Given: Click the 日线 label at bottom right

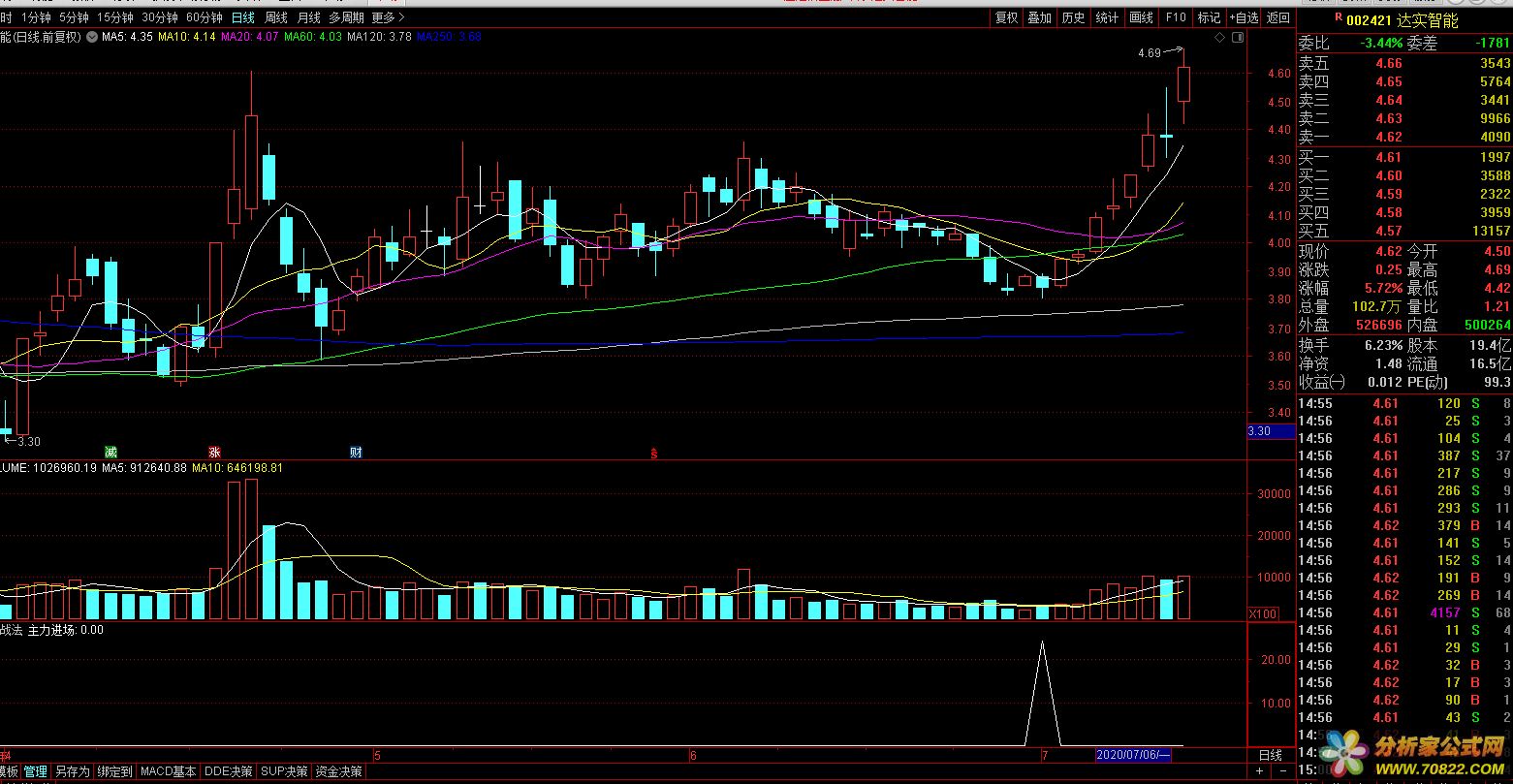Looking at the screenshot, I should click(1270, 755).
